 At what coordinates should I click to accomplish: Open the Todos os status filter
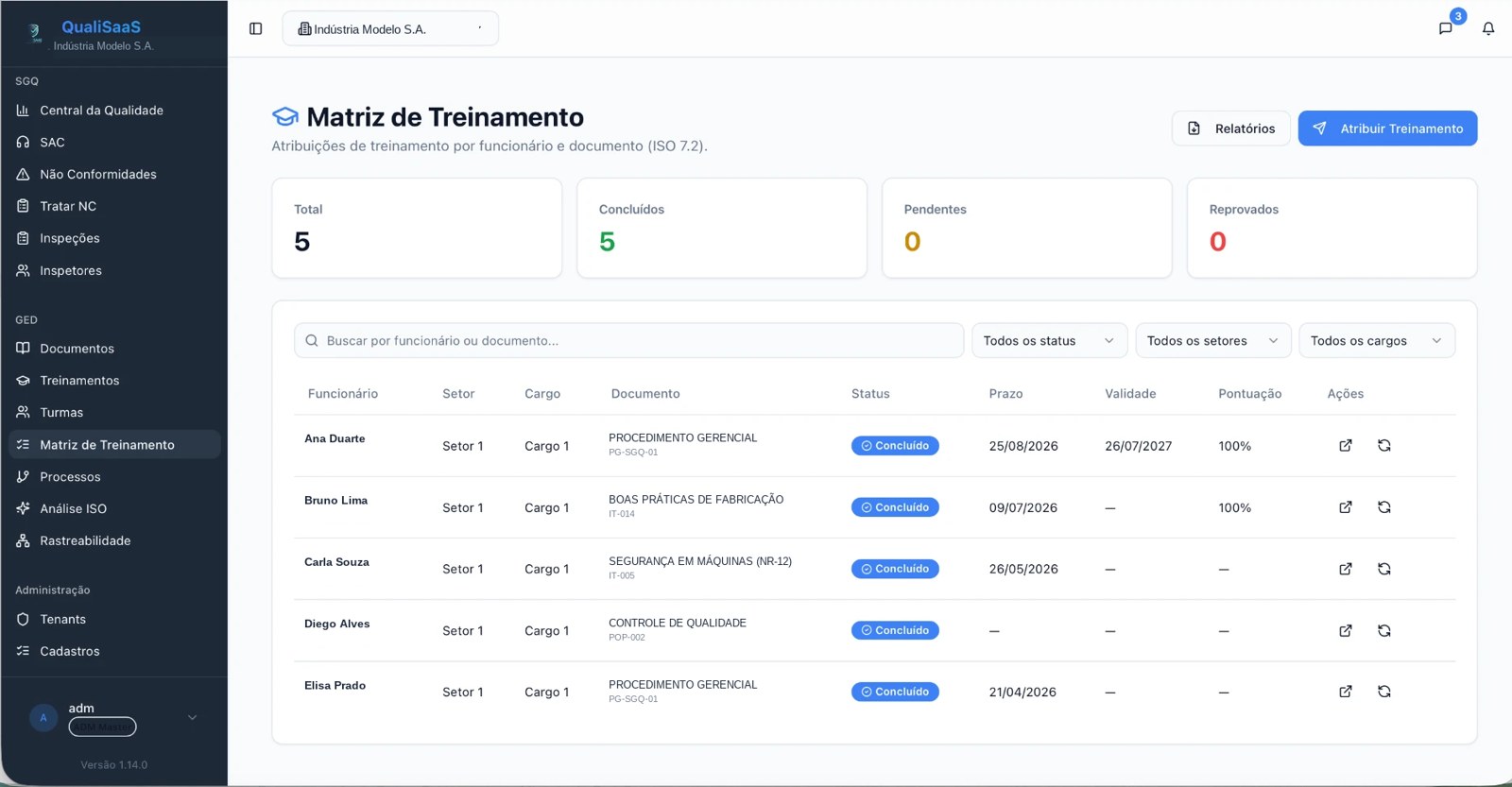(x=1049, y=340)
